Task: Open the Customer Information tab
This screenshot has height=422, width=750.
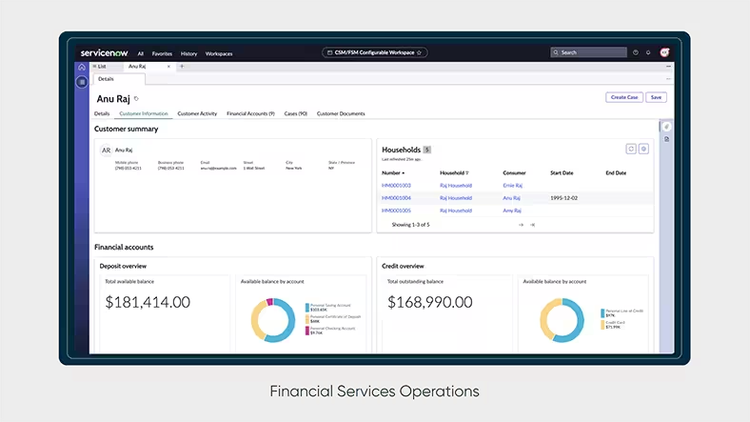Action: [143, 114]
